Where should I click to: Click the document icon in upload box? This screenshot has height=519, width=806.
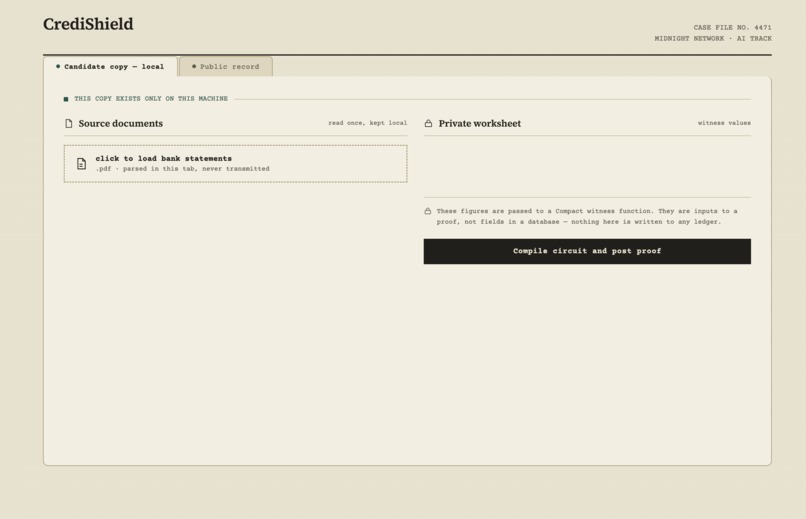pos(81,163)
